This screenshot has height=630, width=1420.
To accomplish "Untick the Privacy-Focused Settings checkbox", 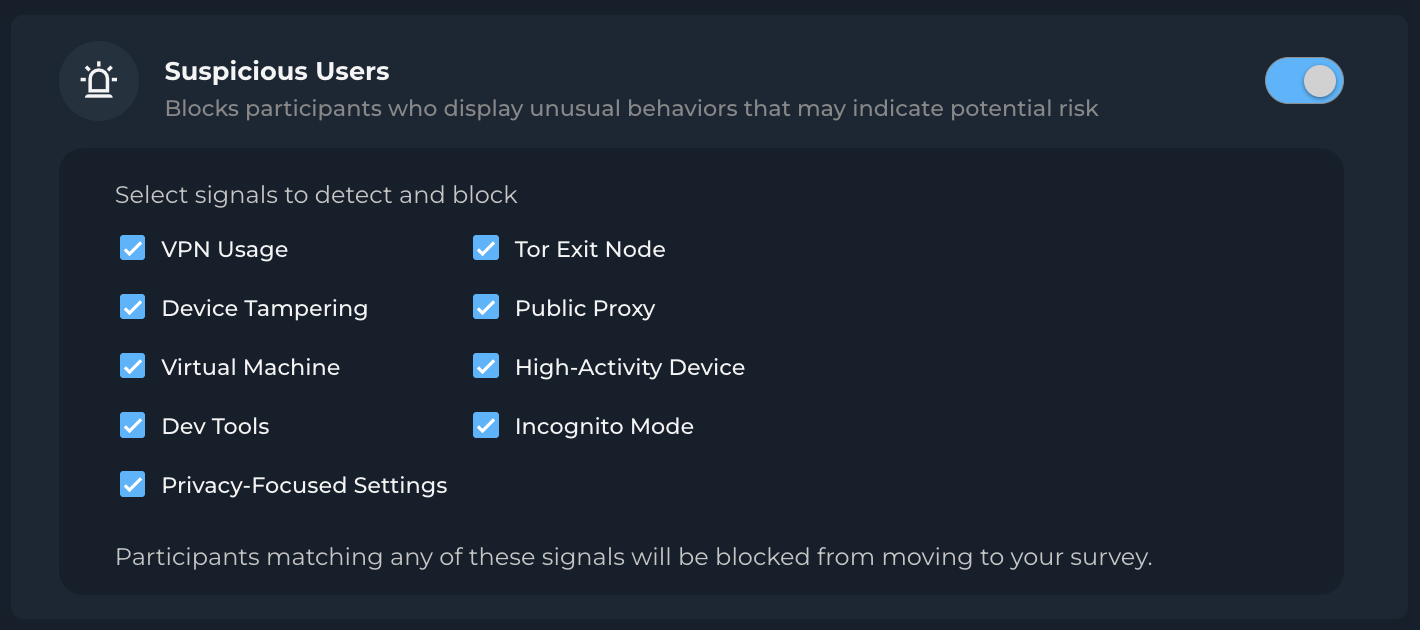I will [x=133, y=484].
